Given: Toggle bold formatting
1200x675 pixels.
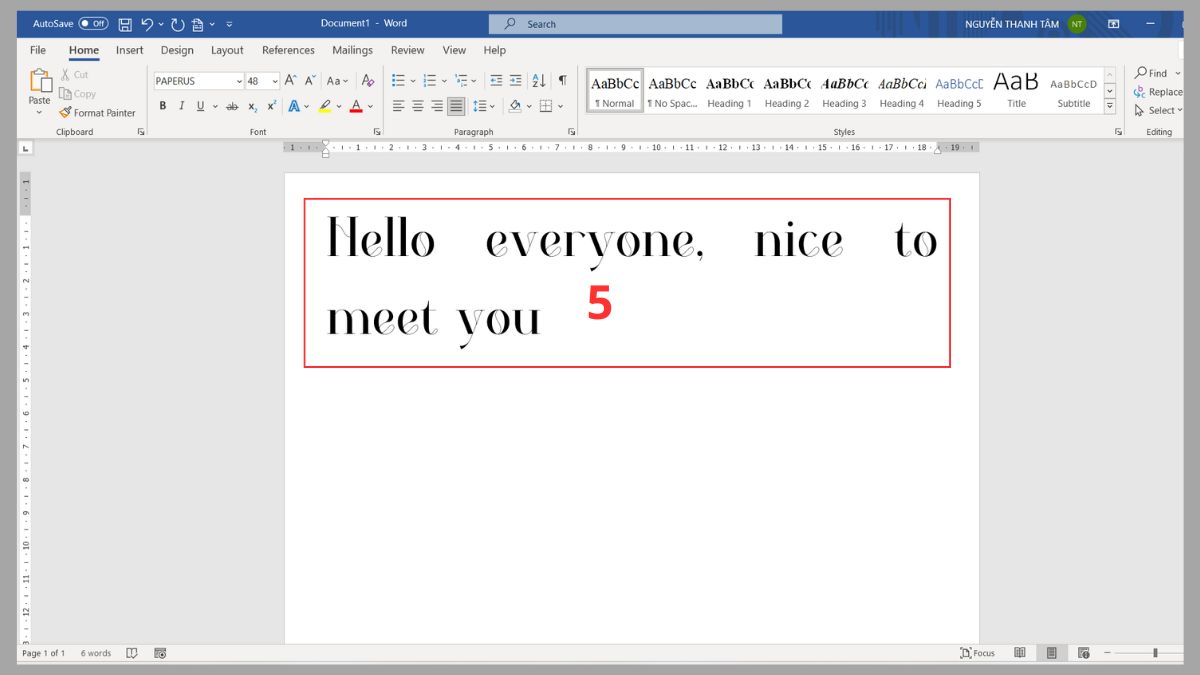Looking at the screenshot, I should point(163,104).
